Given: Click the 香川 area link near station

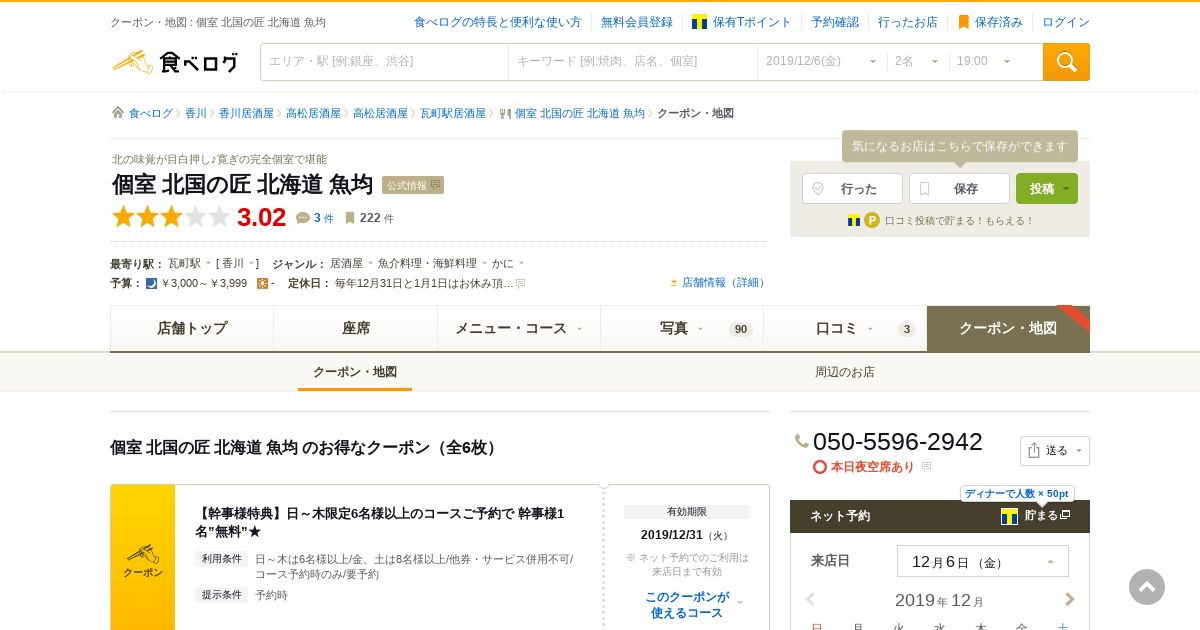Looking at the screenshot, I should click(232, 263).
